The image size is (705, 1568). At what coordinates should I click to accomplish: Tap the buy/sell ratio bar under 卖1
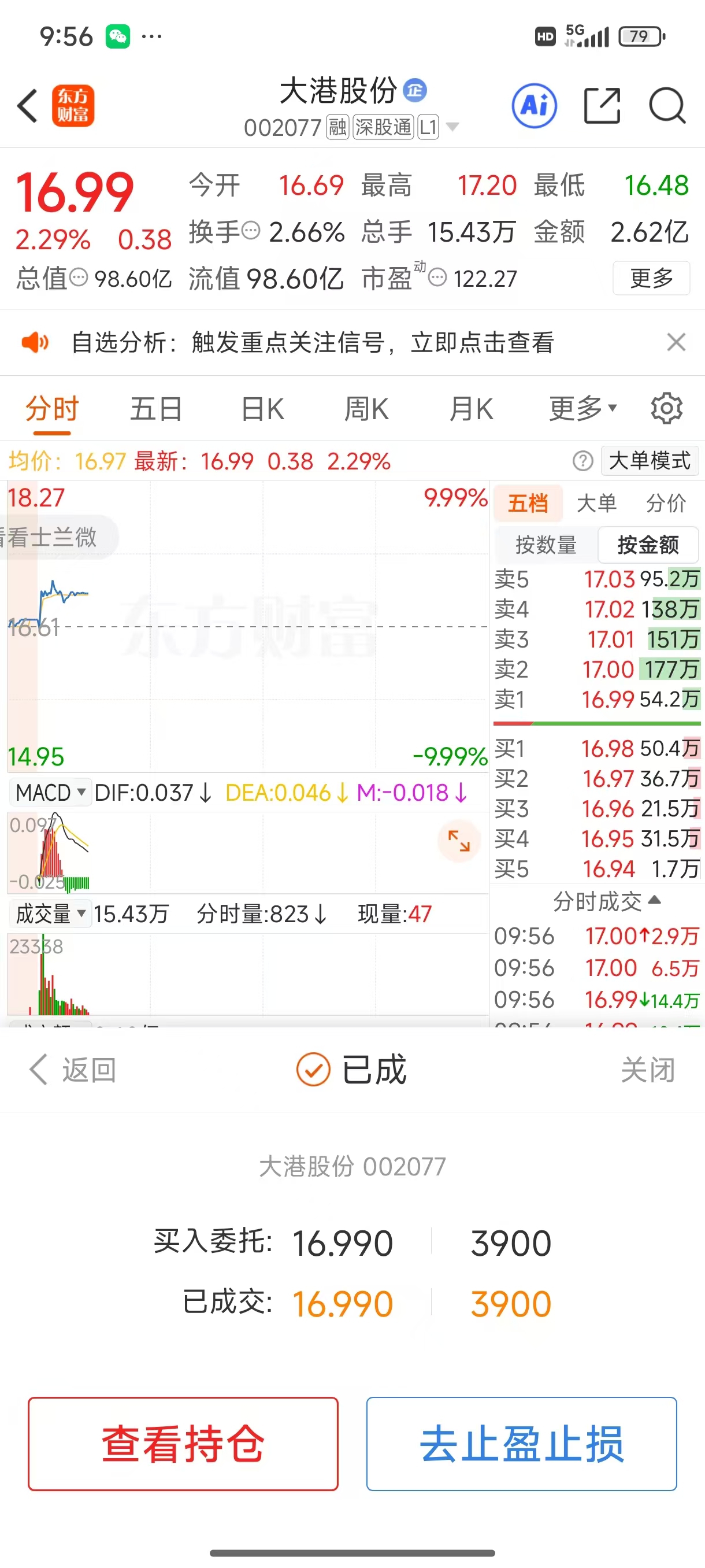click(x=597, y=723)
